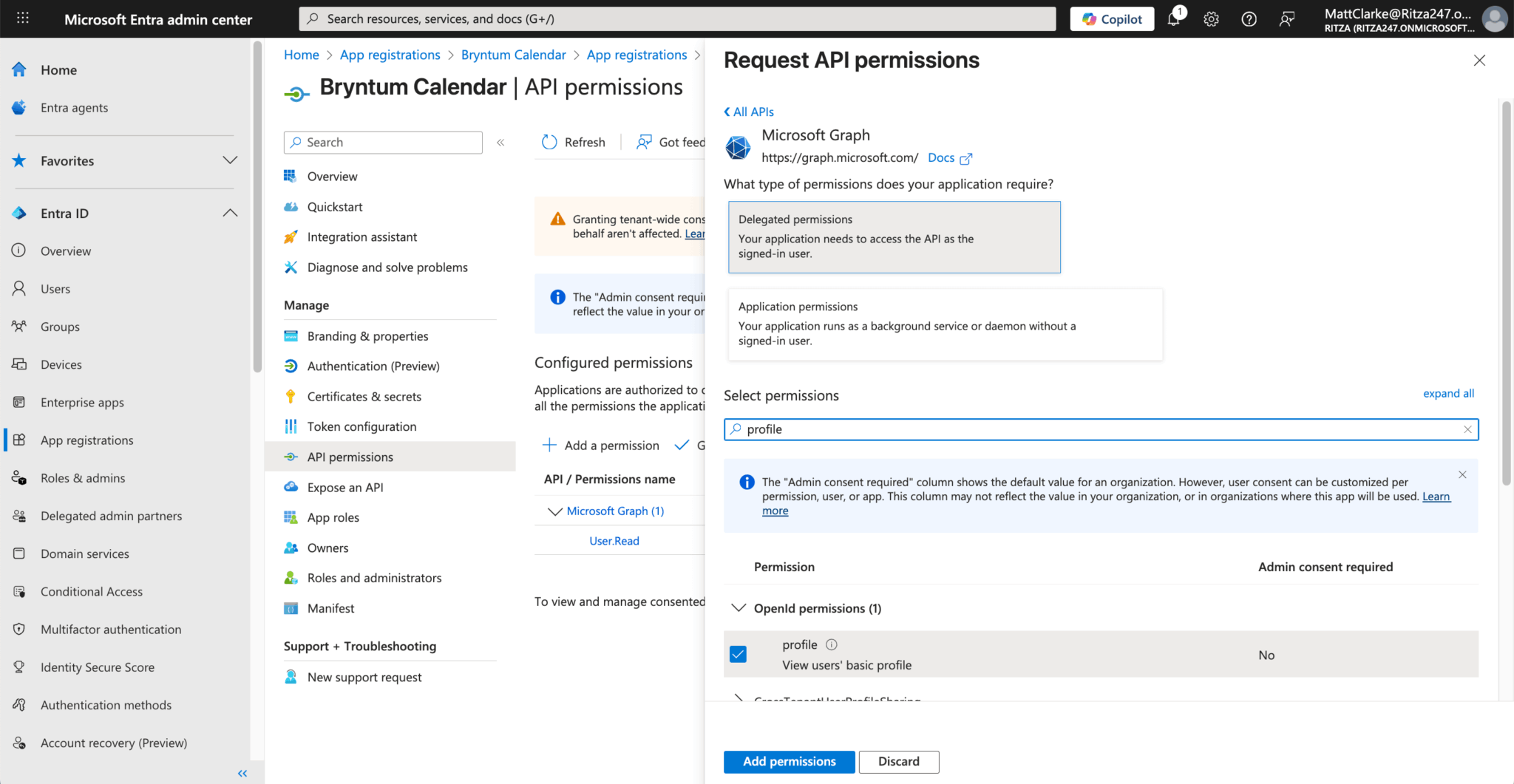Collapse the OpenId permissions group

pyautogui.click(x=739, y=608)
